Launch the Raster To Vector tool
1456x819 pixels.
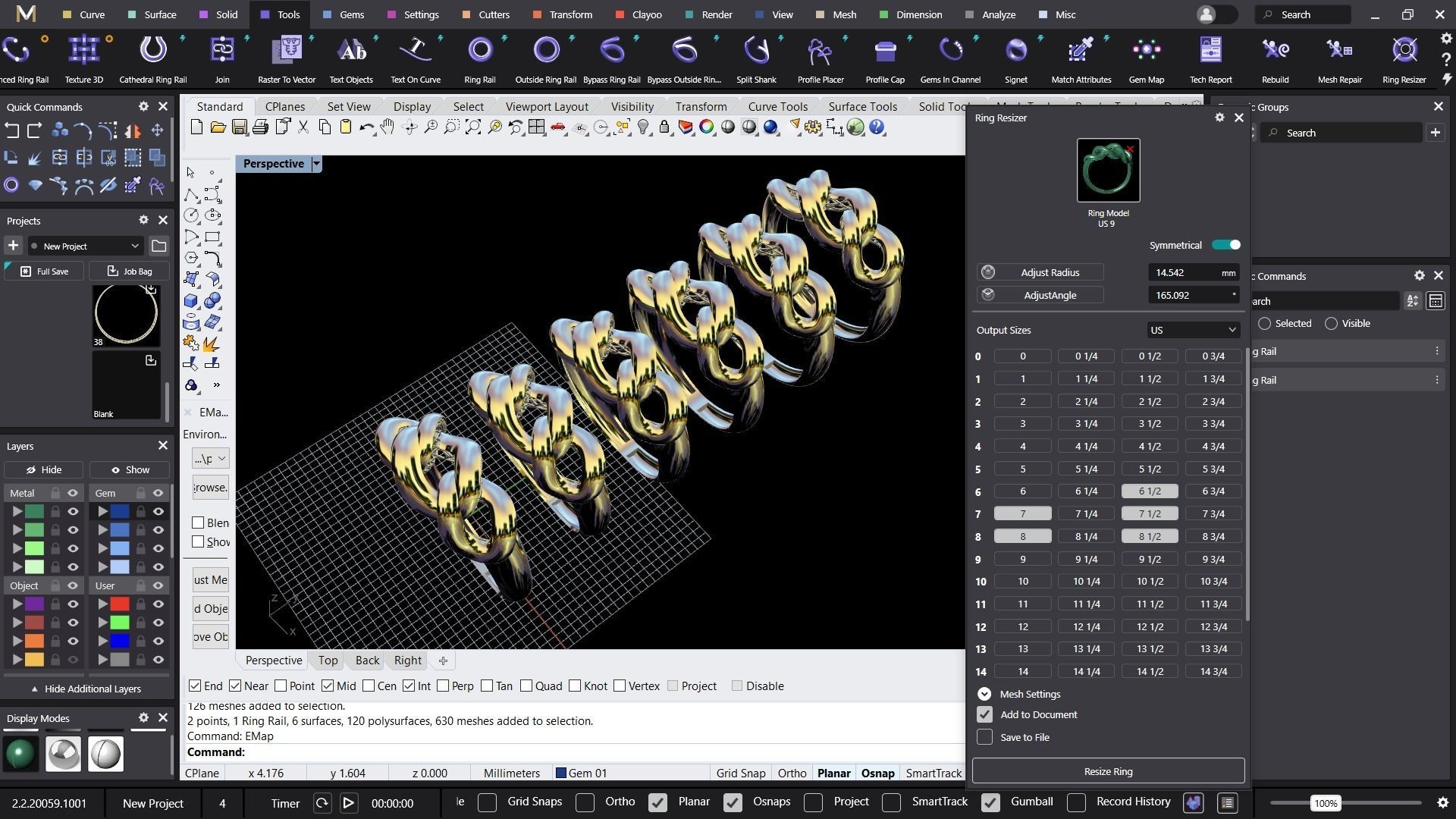pos(287,60)
